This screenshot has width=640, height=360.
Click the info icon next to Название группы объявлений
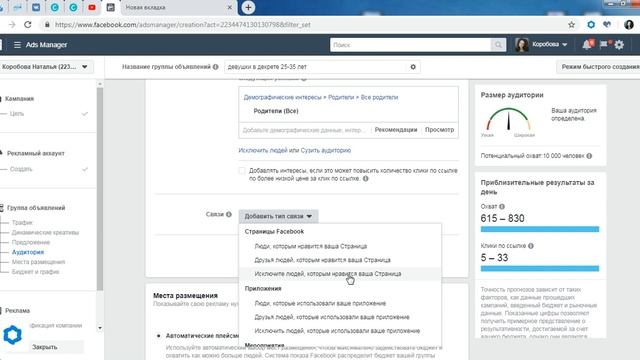pyautogui.click(x=216, y=67)
